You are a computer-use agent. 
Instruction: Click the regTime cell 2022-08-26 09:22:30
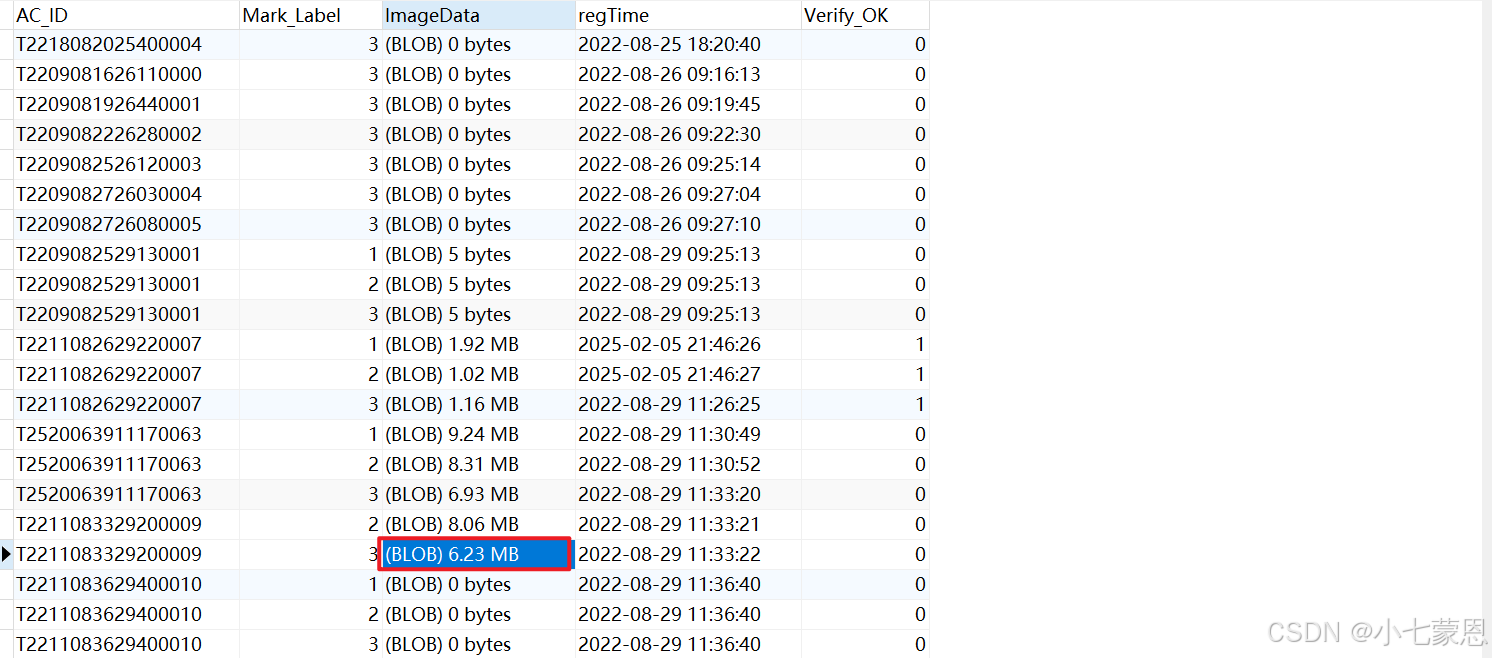(688, 135)
